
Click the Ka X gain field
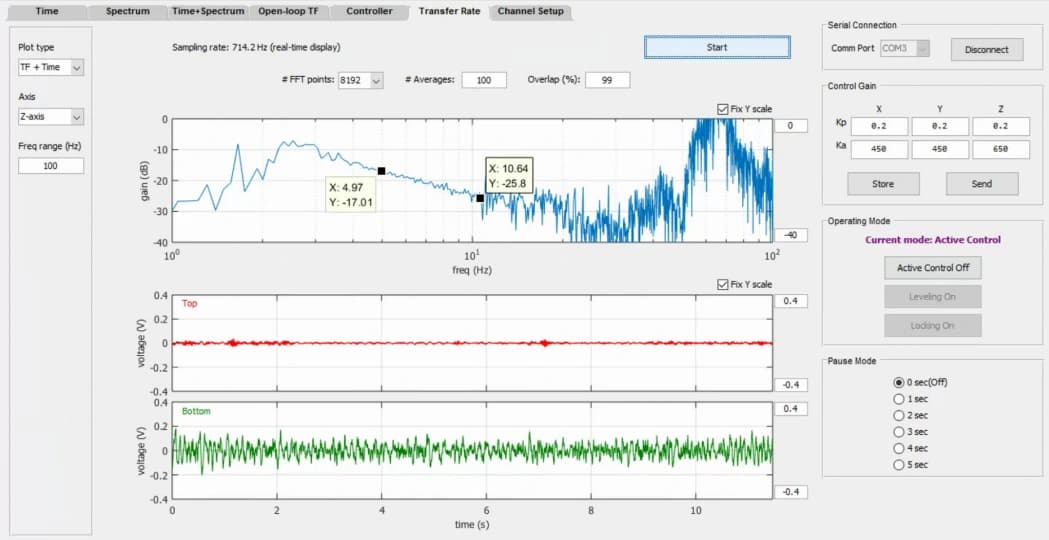[x=879, y=149]
